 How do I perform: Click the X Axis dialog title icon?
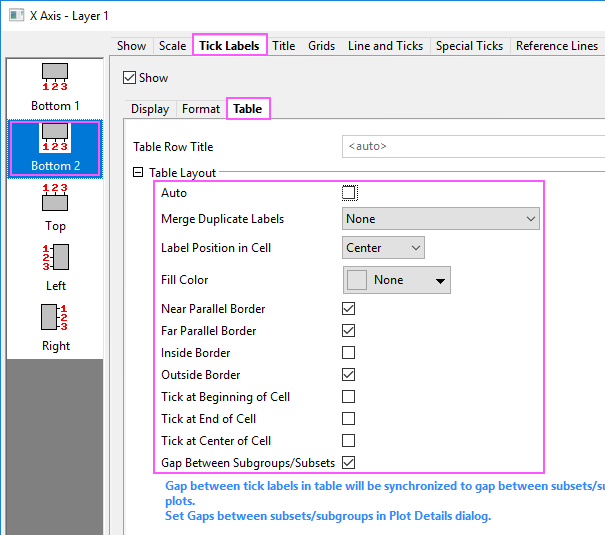[x=16, y=15]
